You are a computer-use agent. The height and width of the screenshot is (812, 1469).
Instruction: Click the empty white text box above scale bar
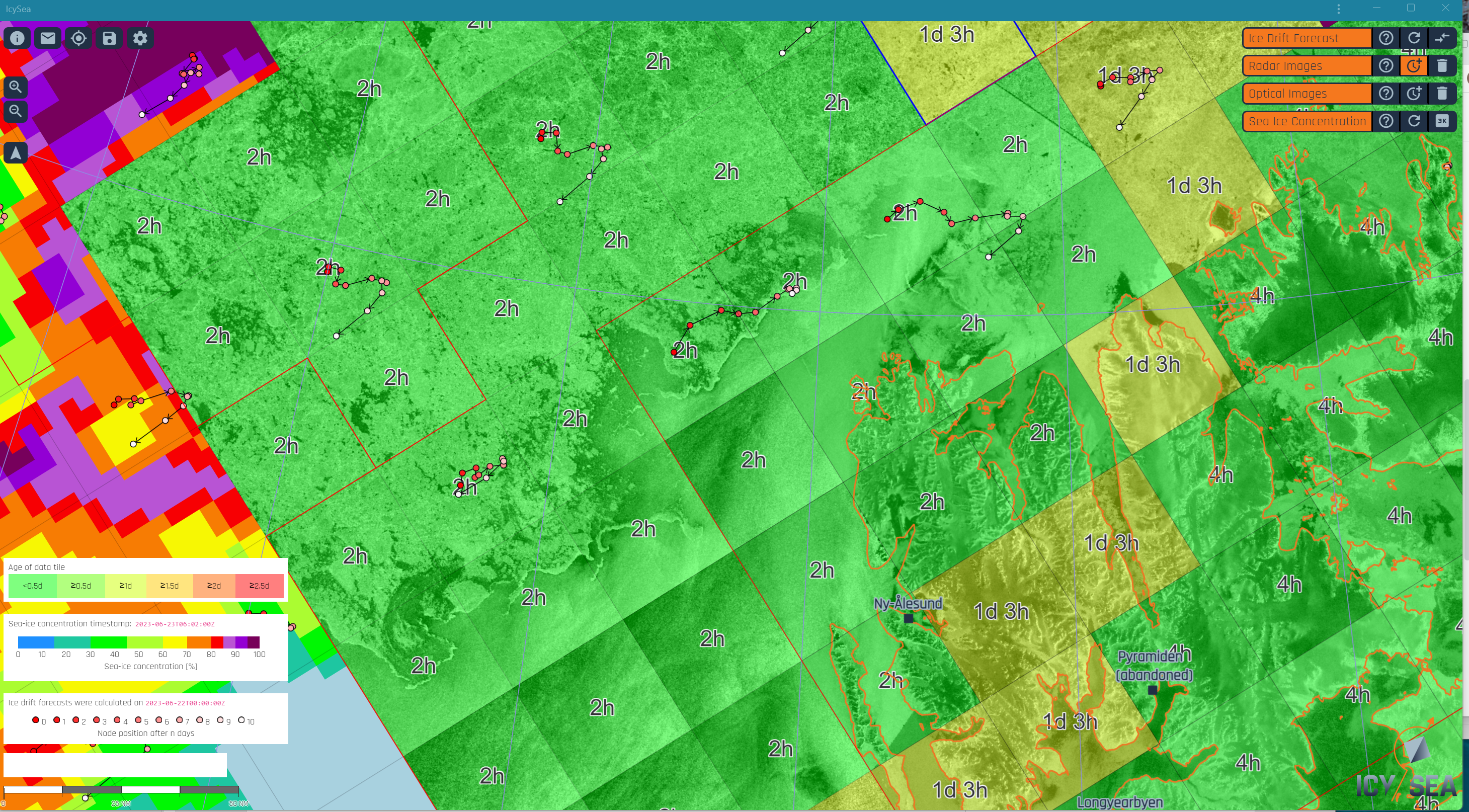pos(115,765)
